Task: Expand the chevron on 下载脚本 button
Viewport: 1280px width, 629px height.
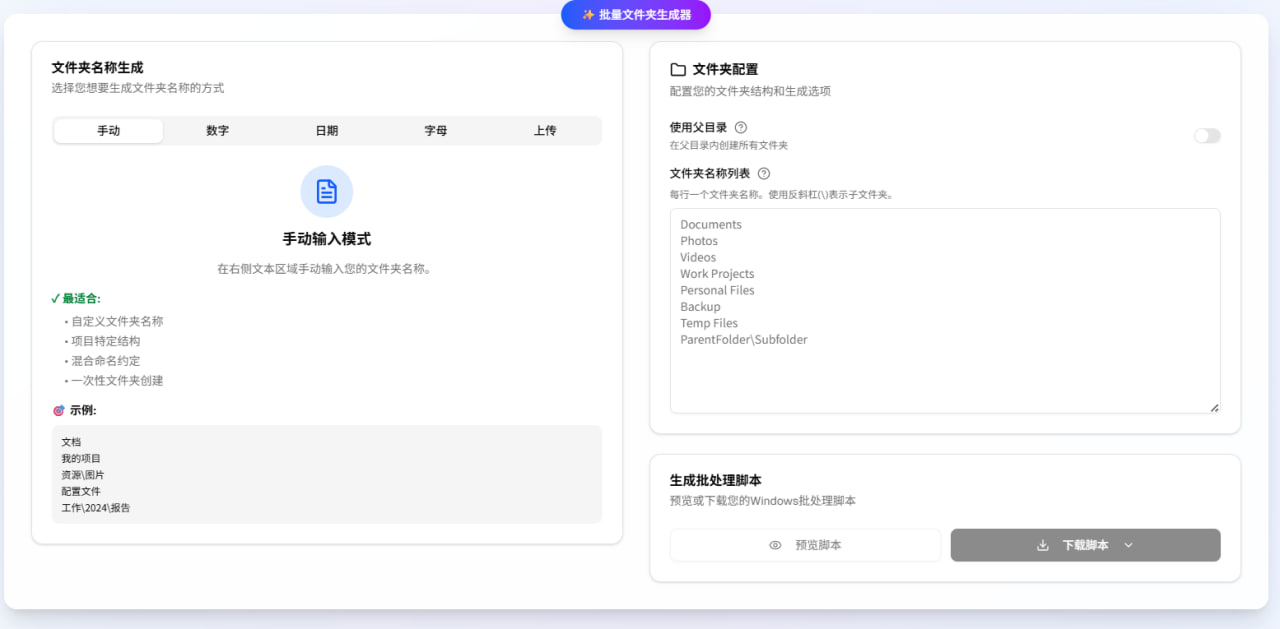Action: [1129, 545]
